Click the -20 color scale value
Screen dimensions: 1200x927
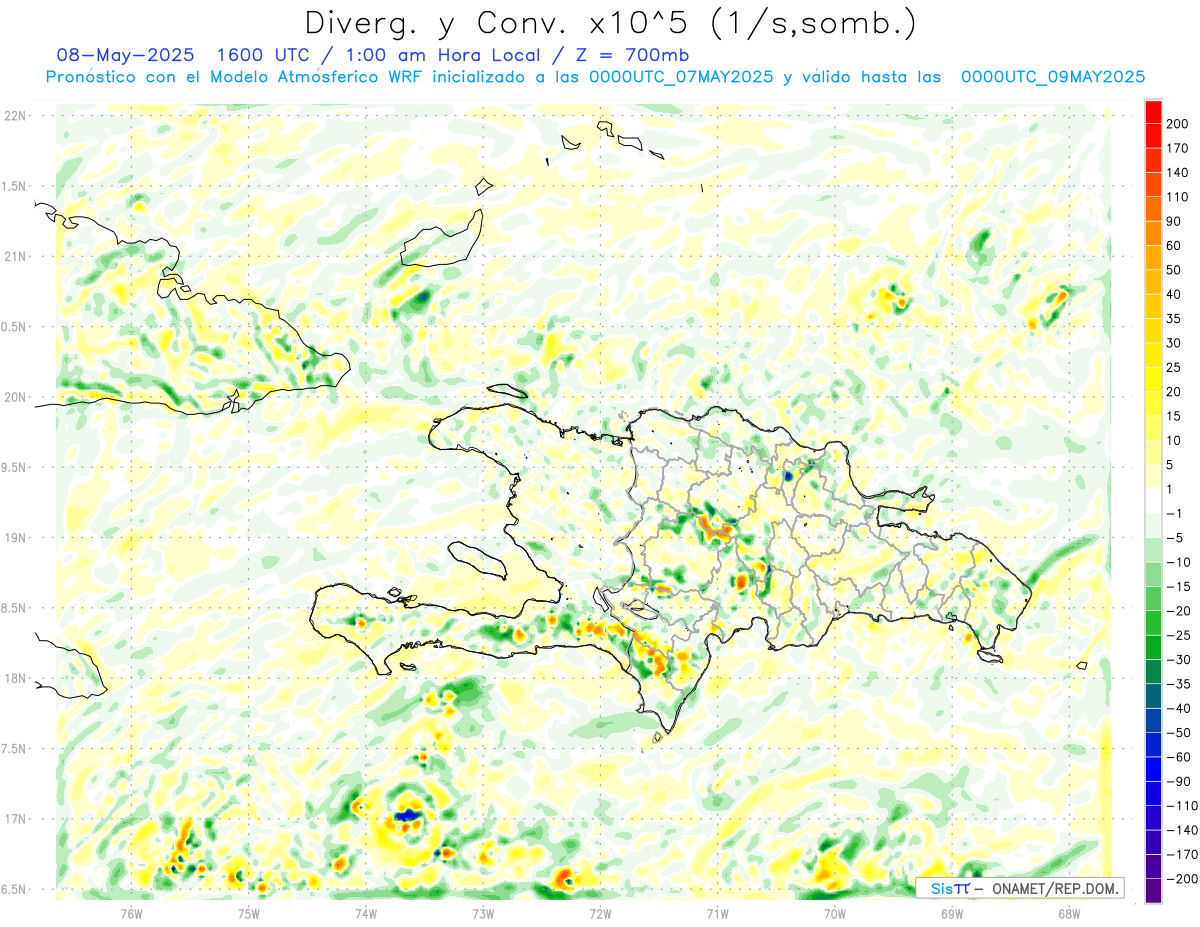(1181, 610)
